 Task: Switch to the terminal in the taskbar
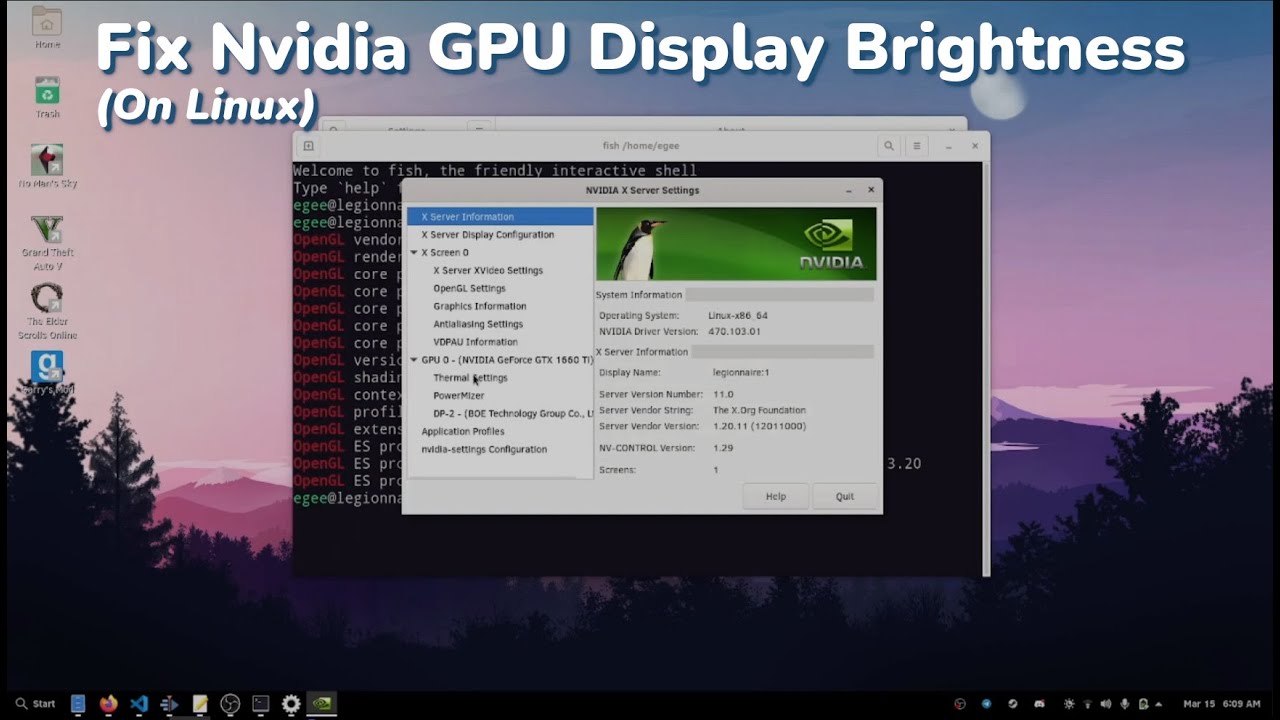[261, 704]
